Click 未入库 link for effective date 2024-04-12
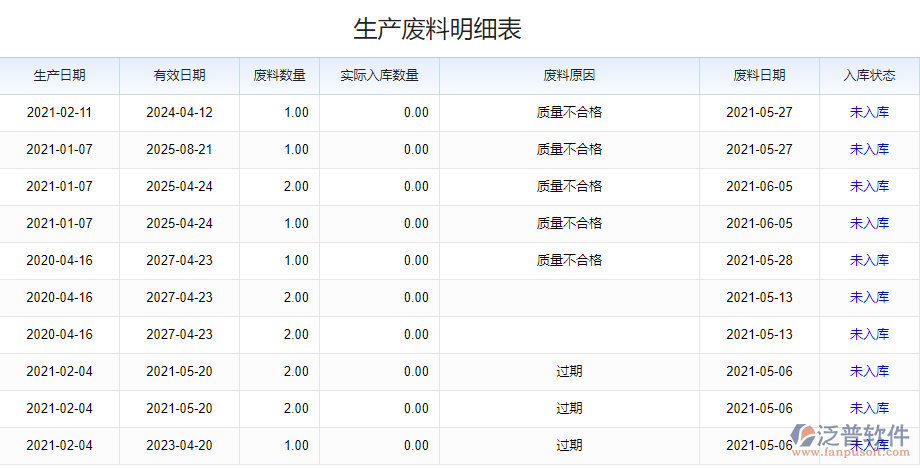The height and width of the screenshot is (468, 920). coord(869,112)
